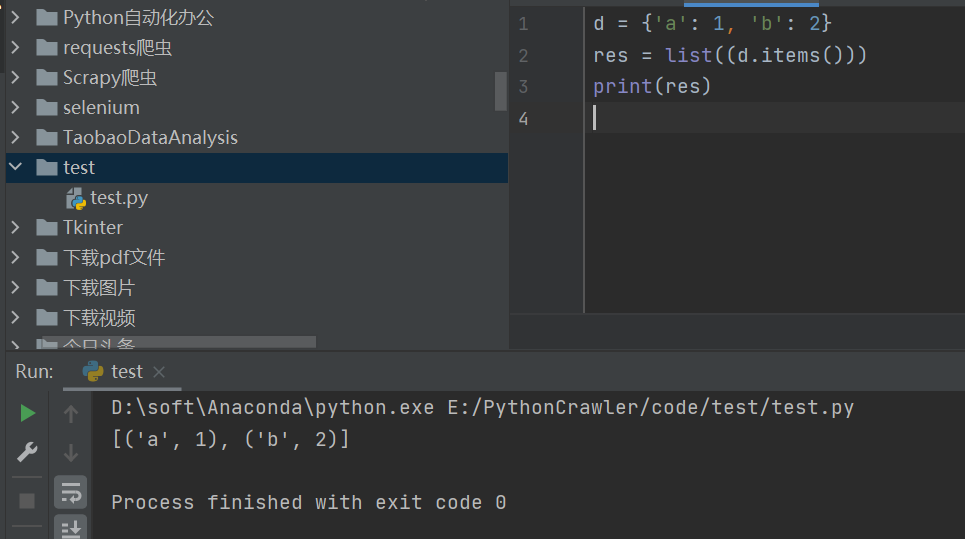
Task: Expand the TaobaoDataAnalysis folder arrow
Action: coord(15,137)
